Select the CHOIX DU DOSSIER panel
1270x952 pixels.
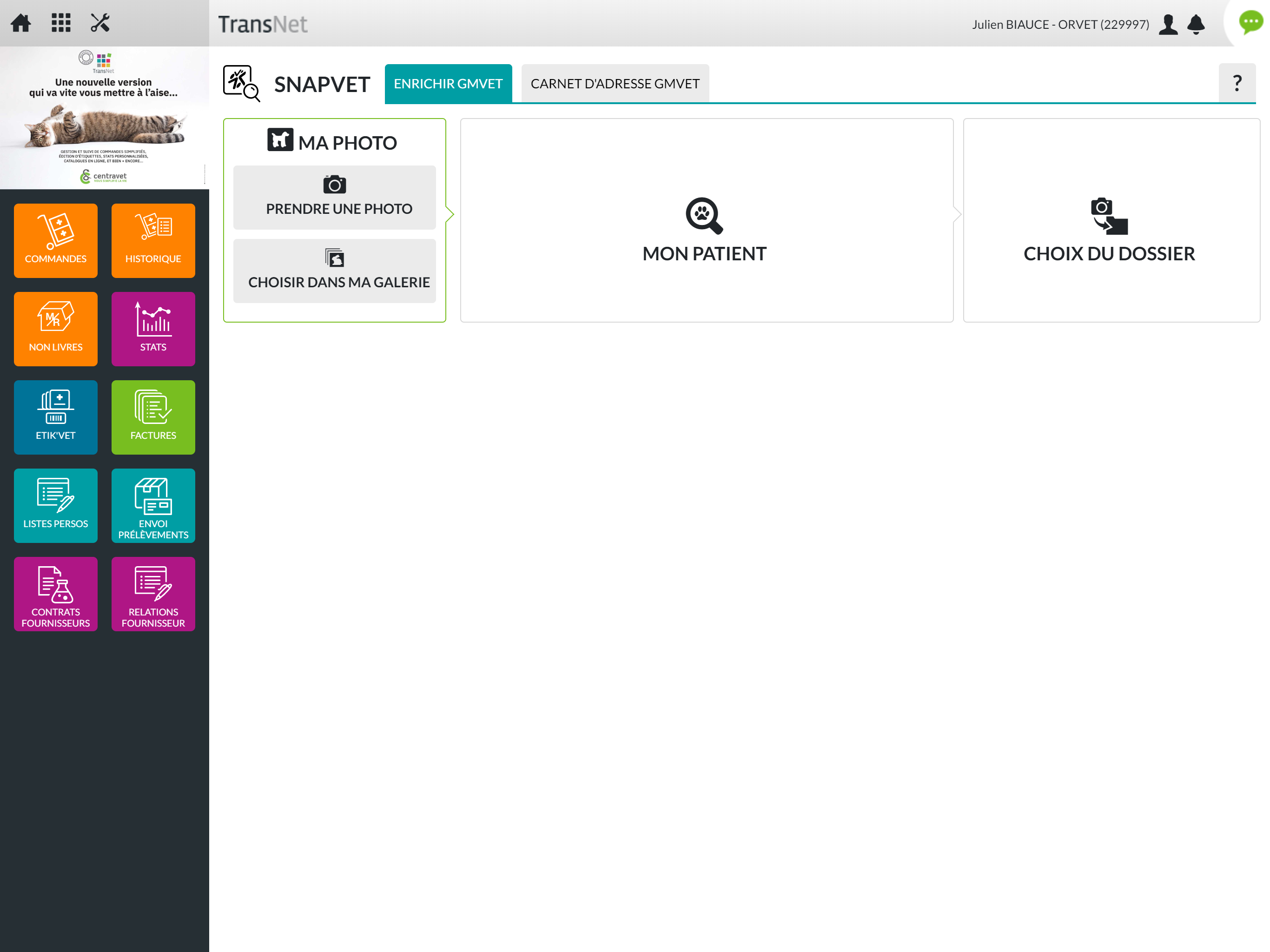click(x=1111, y=220)
